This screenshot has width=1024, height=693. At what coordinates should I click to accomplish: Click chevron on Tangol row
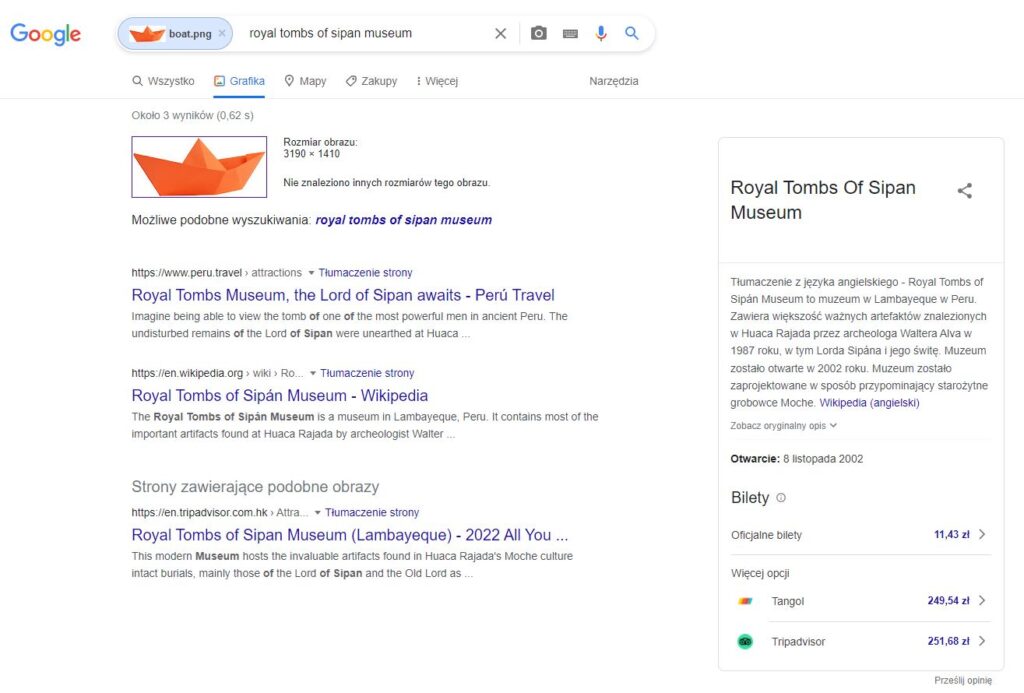[982, 600]
